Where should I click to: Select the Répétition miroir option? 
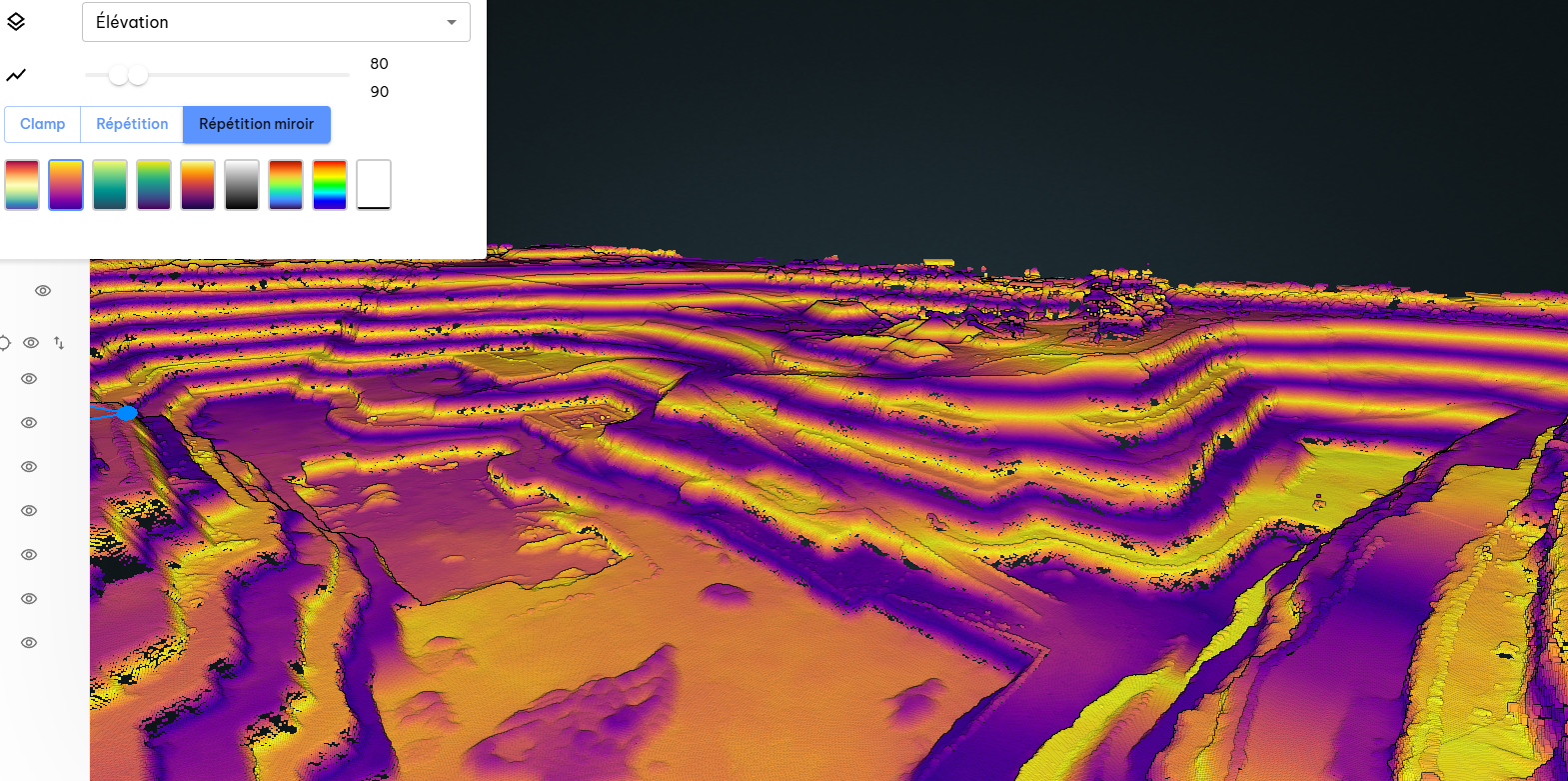[256, 124]
